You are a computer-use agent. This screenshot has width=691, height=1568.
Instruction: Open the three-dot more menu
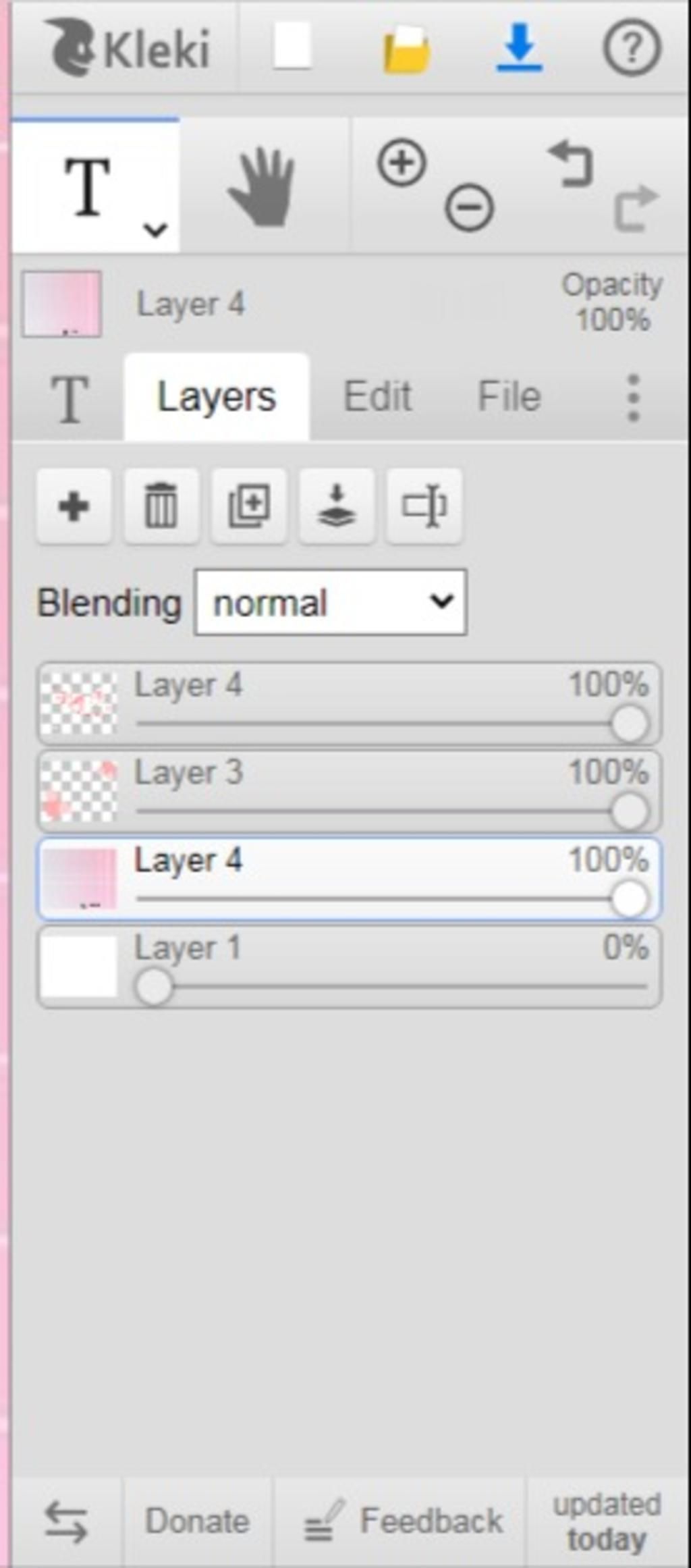633,398
